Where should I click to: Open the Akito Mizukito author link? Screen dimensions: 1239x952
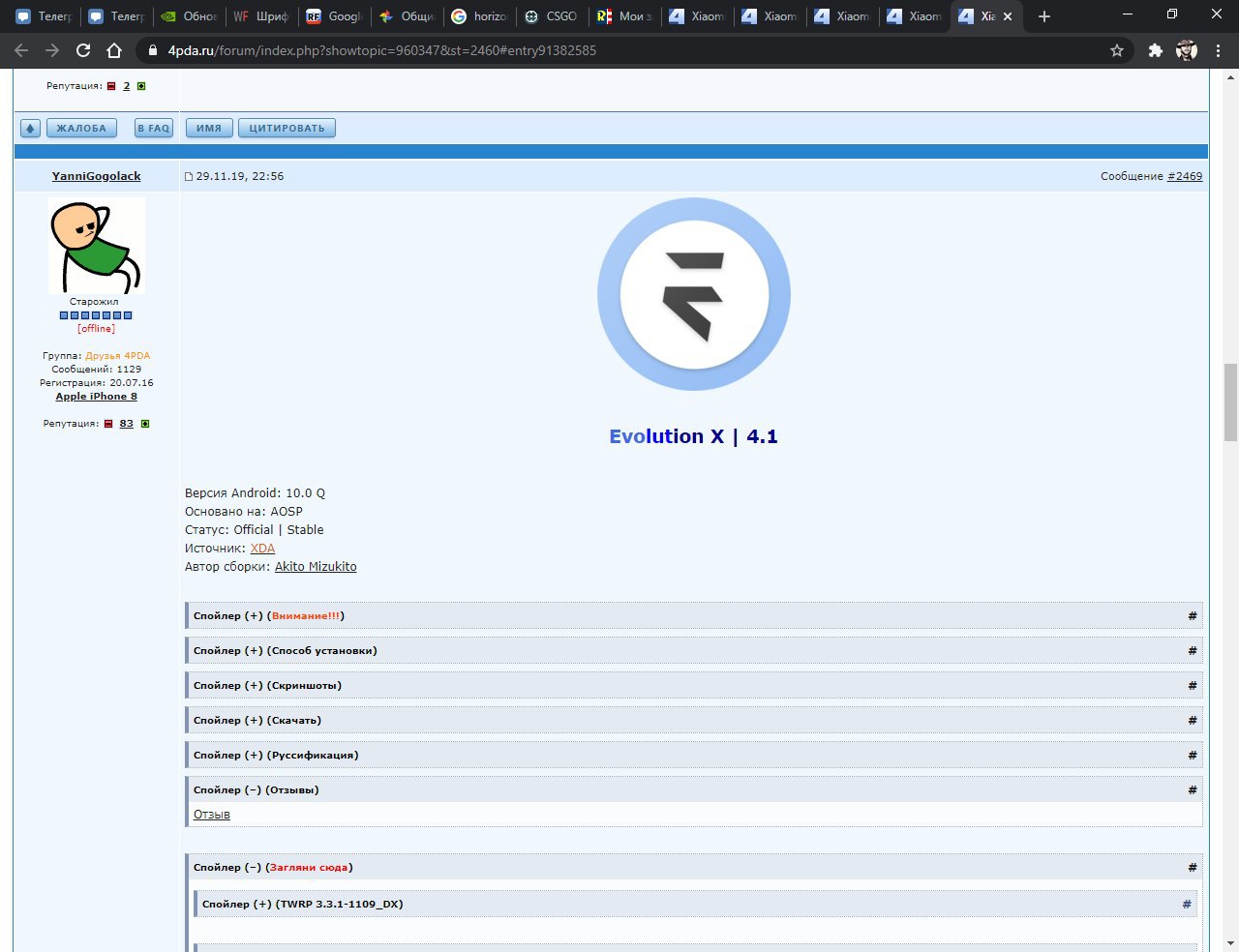coord(316,567)
